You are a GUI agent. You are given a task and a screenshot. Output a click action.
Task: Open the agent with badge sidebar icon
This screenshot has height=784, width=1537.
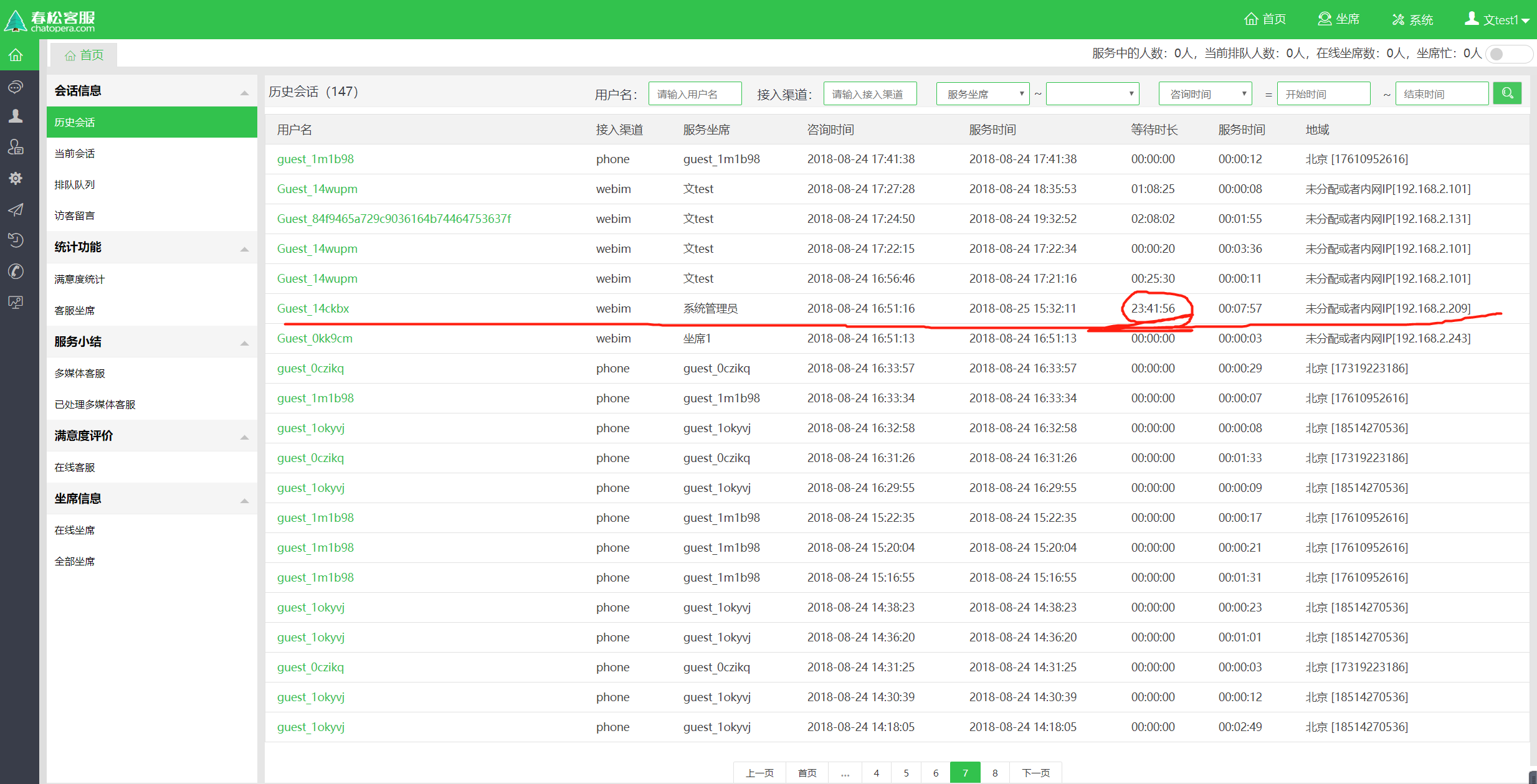16,148
